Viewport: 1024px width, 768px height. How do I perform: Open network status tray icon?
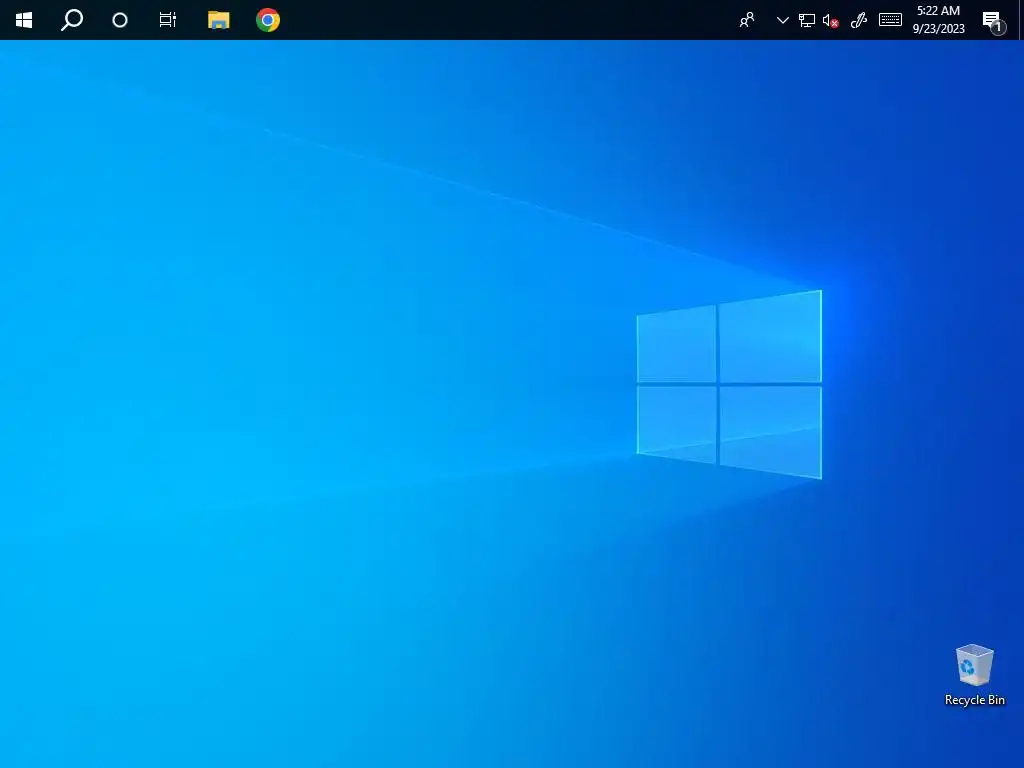click(807, 20)
